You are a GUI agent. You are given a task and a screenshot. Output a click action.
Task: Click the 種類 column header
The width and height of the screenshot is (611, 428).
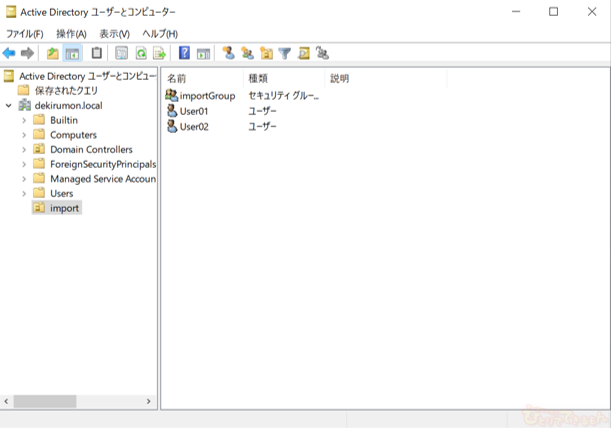point(283,78)
